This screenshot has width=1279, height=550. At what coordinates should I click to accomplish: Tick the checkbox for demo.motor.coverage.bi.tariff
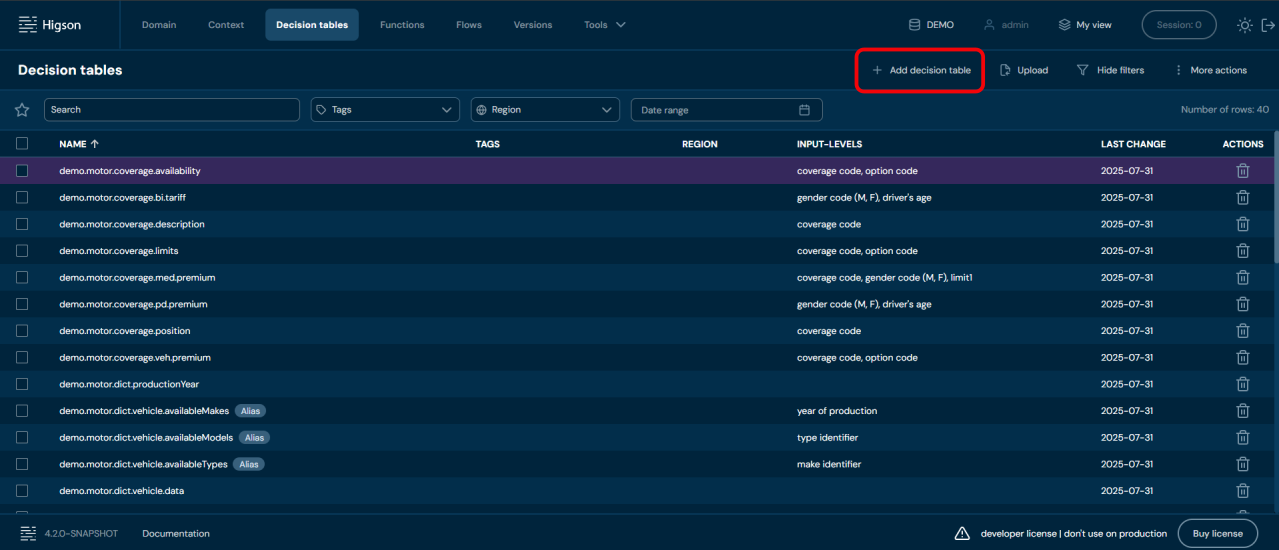(22, 198)
